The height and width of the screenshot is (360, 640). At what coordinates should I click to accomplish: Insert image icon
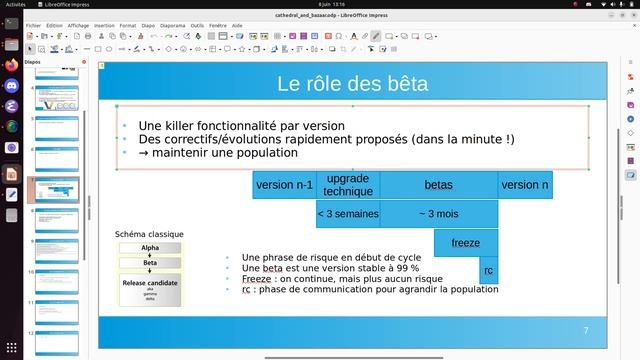(292, 36)
